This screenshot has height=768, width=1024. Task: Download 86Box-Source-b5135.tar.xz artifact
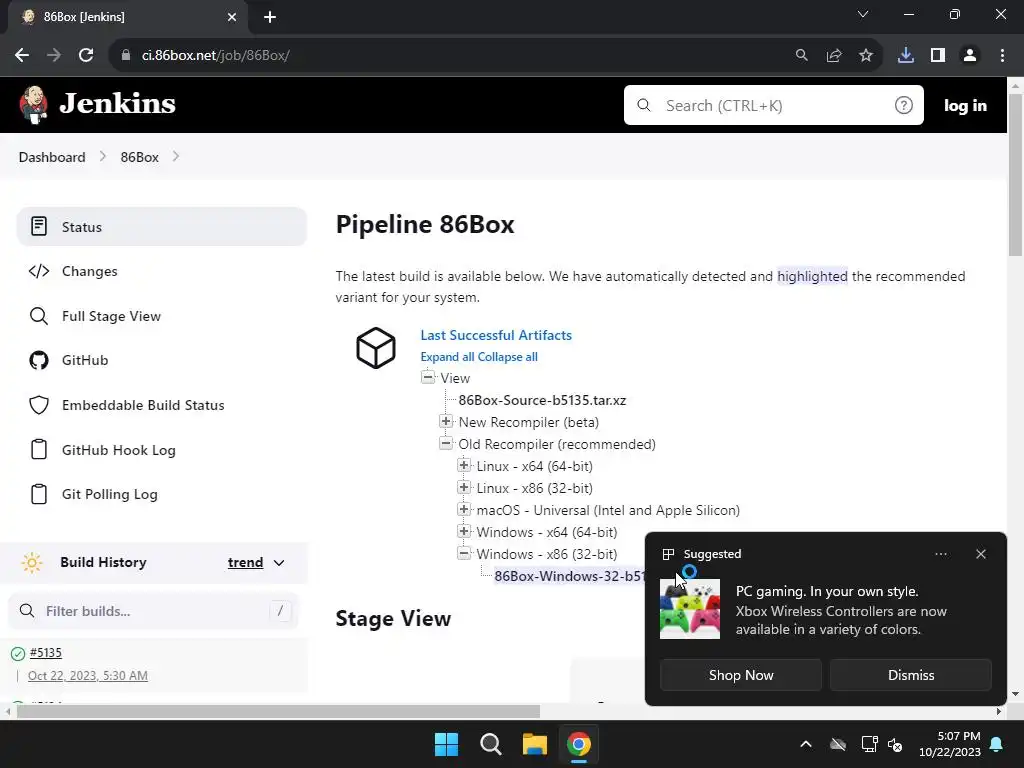(542, 400)
